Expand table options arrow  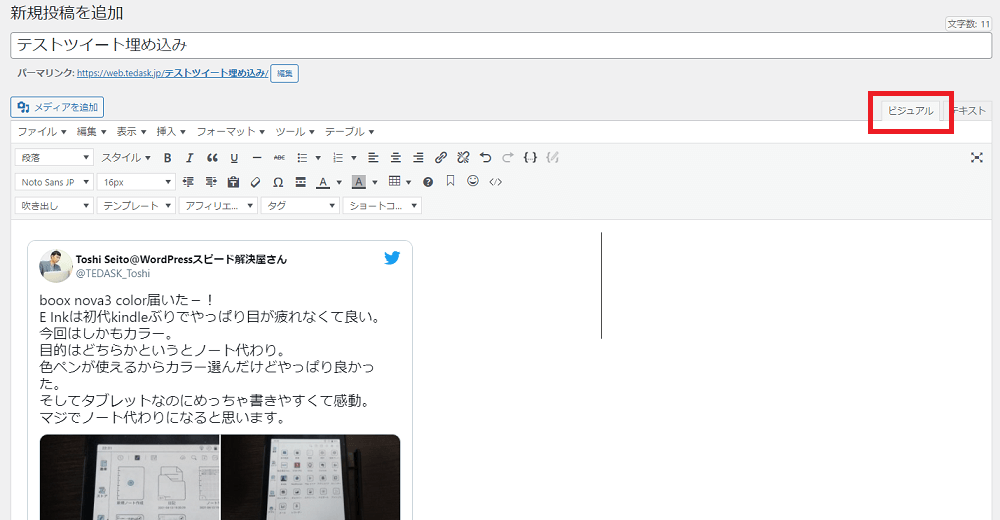tap(408, 182)
